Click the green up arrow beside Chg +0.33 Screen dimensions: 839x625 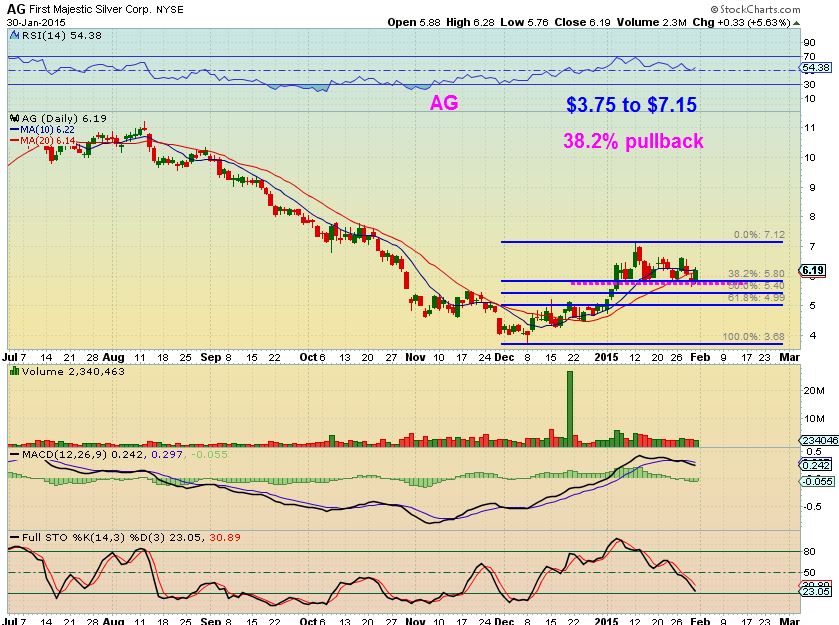point(796,23)
